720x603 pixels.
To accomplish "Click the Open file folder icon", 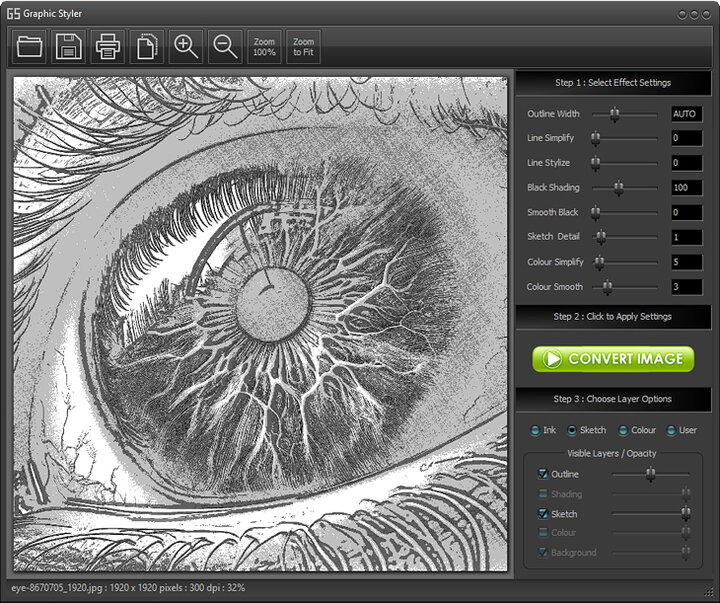I will coord(30,46).
